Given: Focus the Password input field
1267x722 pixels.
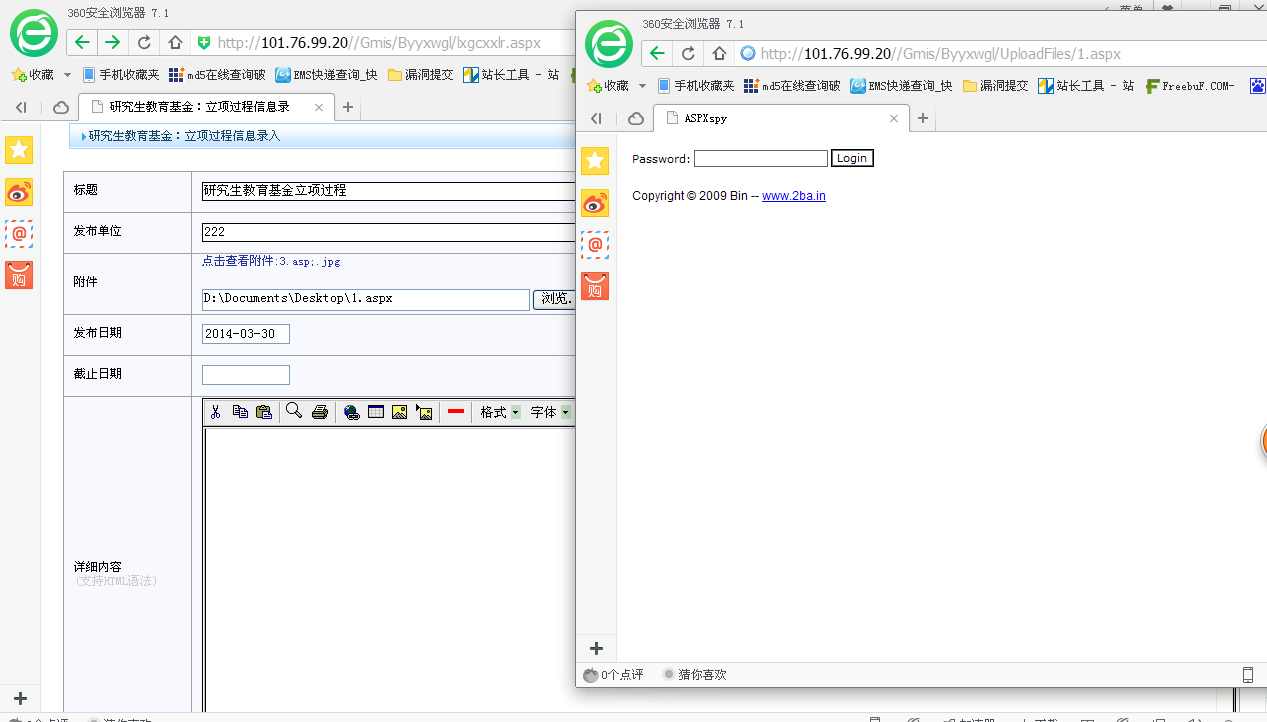Looking at the screenshot, I should 761,158.
